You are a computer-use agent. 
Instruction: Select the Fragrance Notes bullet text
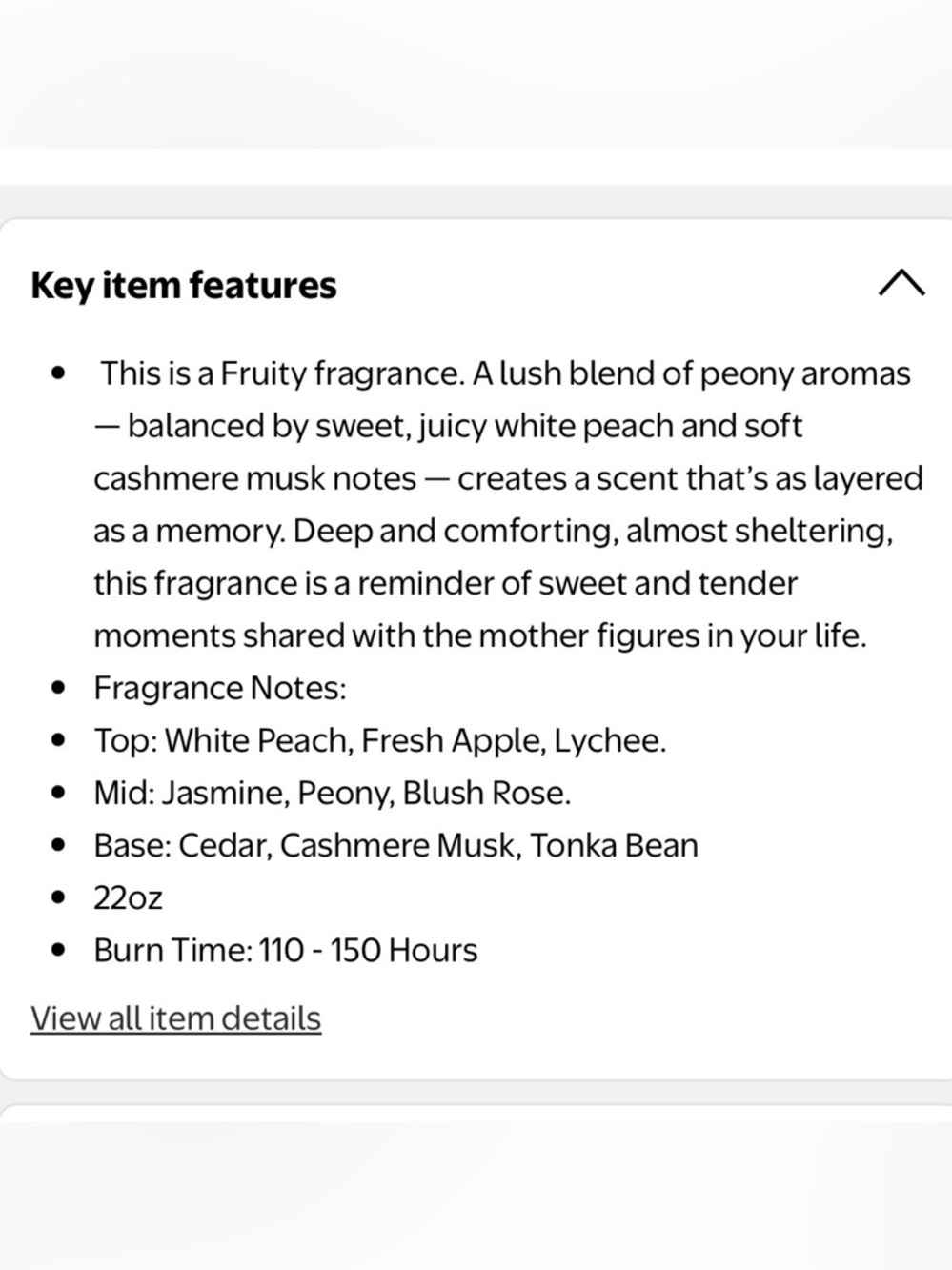[x=220, y=688]
